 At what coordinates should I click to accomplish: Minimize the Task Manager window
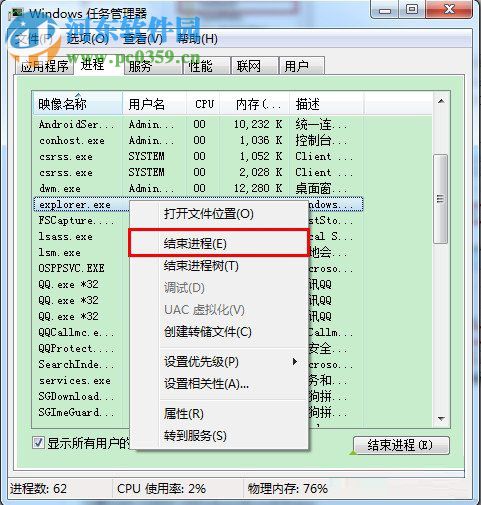(x=385, y=10)
